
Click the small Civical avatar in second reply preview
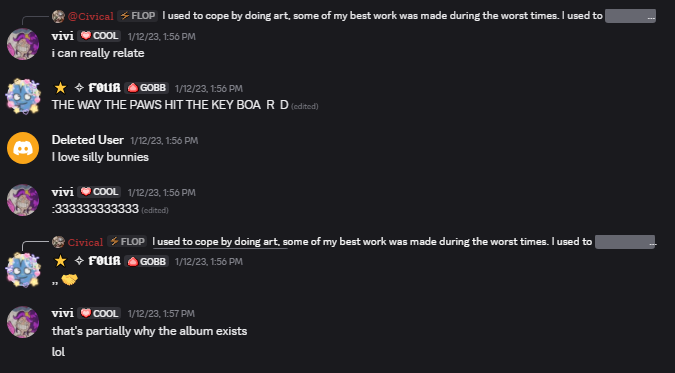coord(58,242)
